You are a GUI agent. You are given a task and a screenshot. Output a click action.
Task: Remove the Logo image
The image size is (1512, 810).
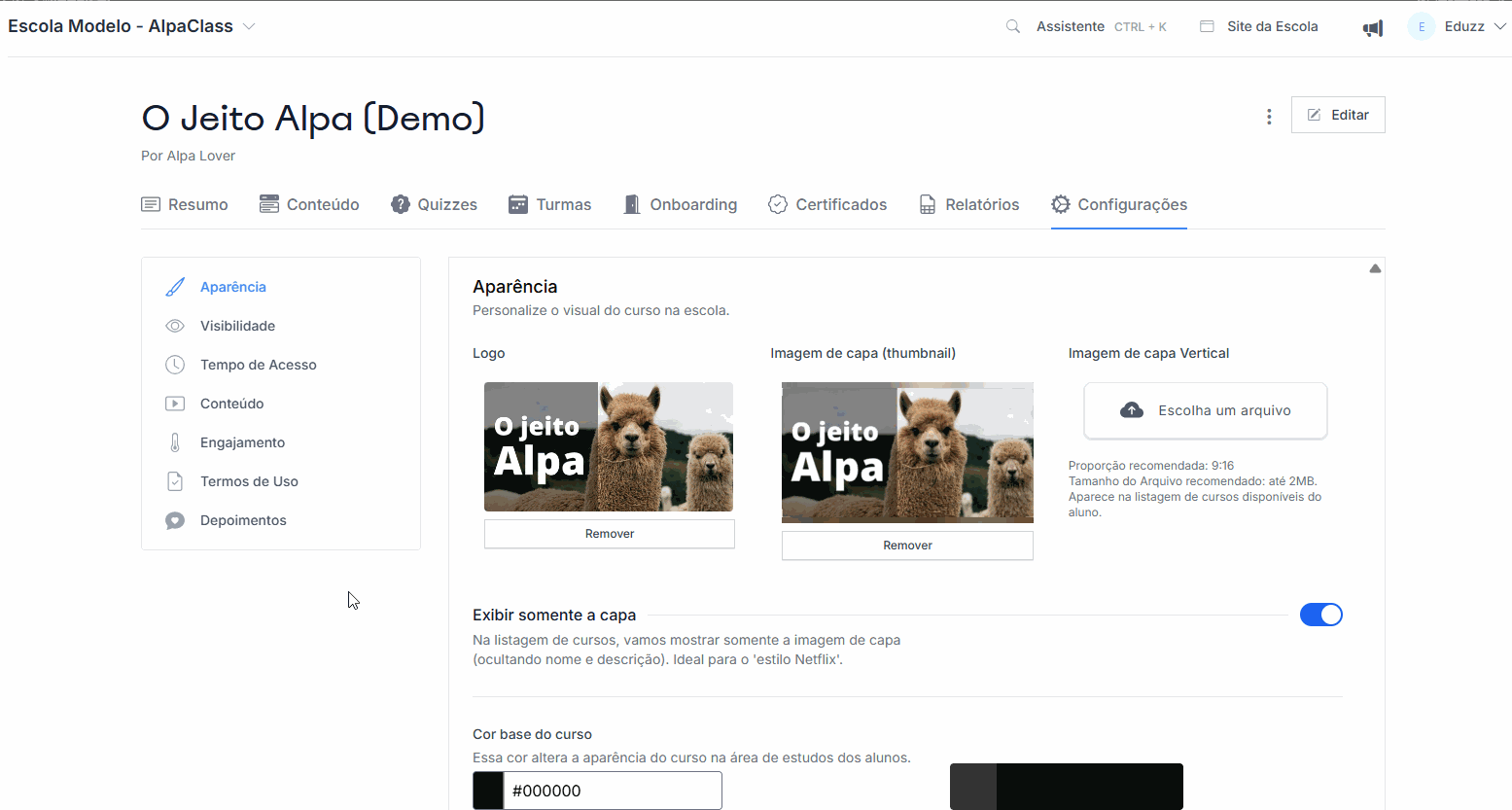(x=610, y=534)
